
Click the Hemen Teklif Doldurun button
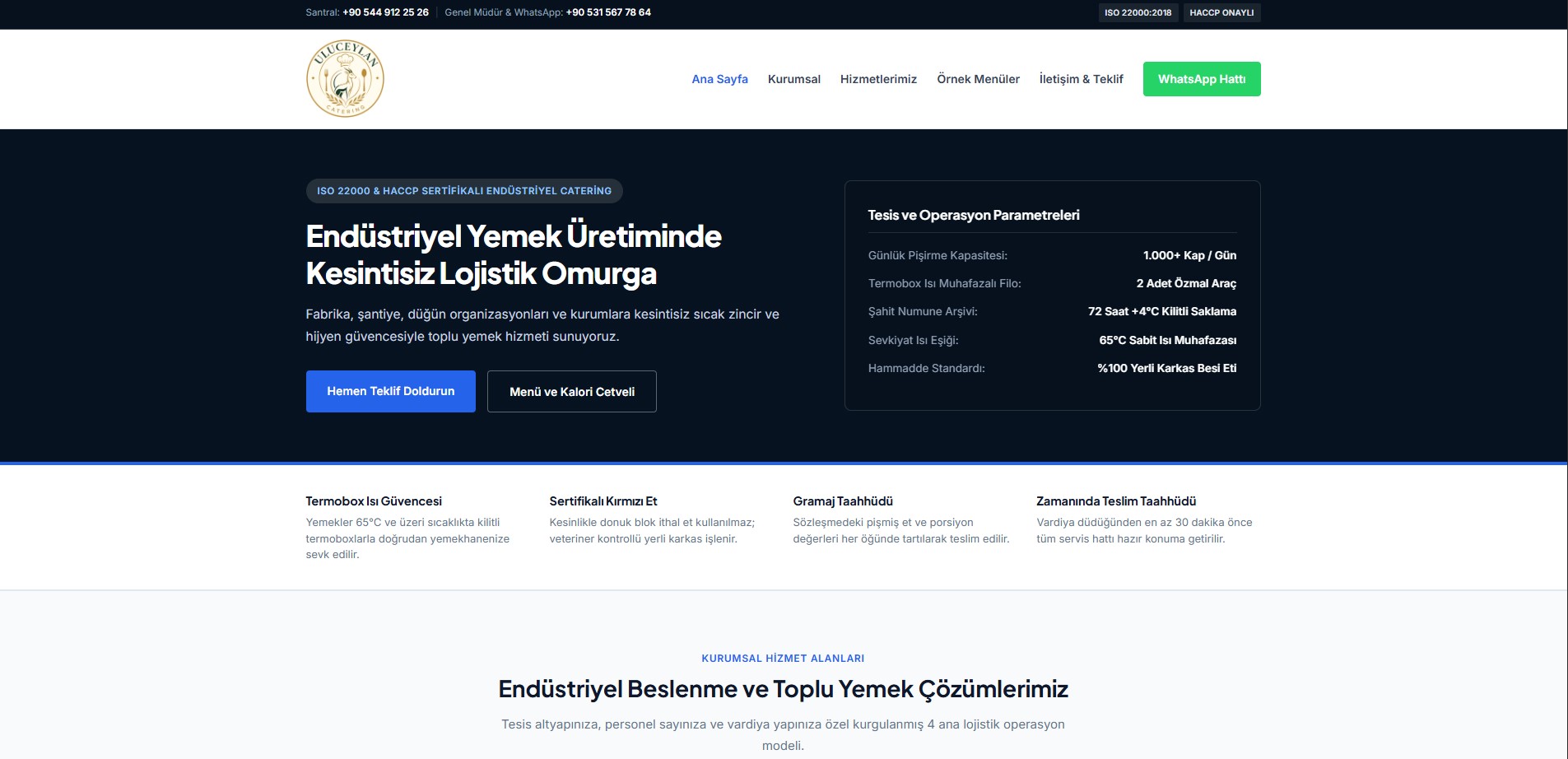point(391,391)
